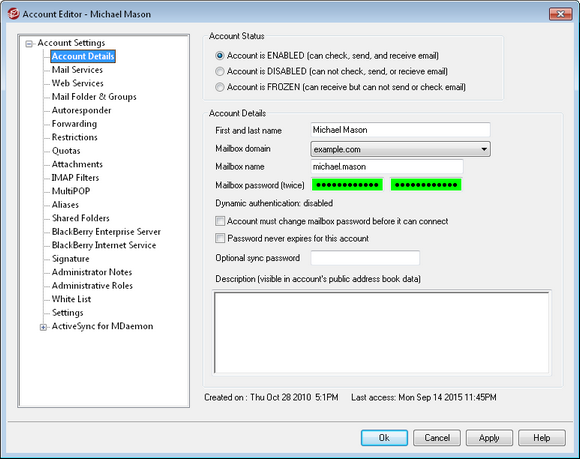Expand ActiveSync for MDaemon node
580x459 pixels.
coord(43,327)
